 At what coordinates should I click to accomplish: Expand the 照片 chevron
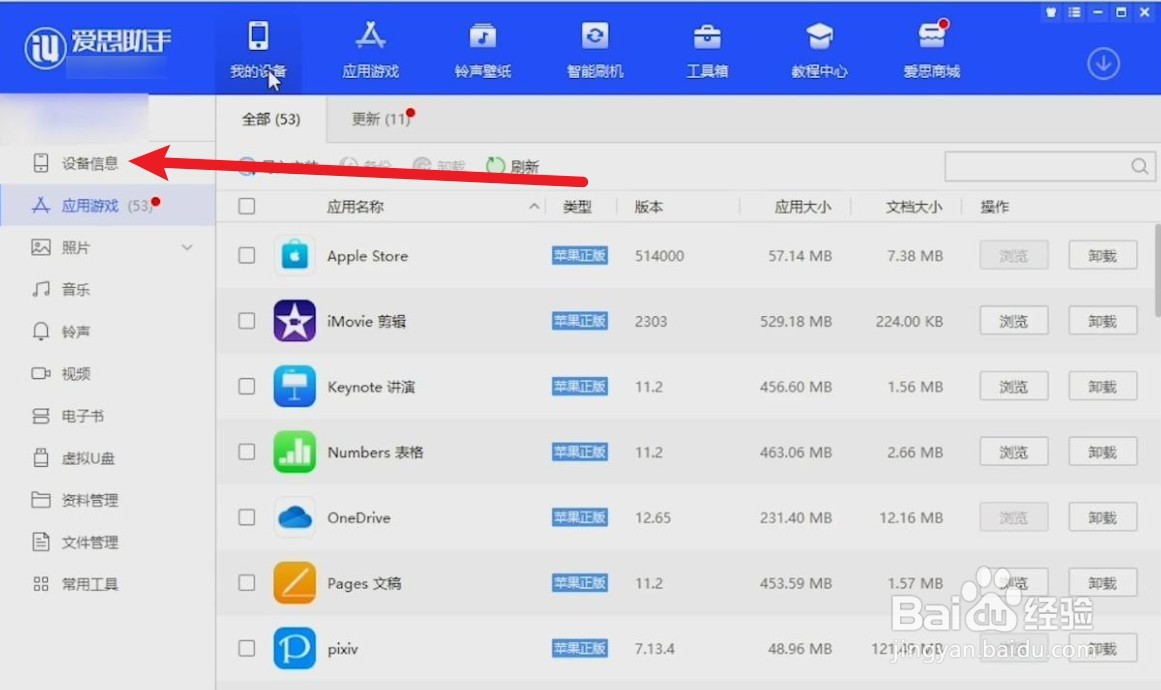coord(187,247)
